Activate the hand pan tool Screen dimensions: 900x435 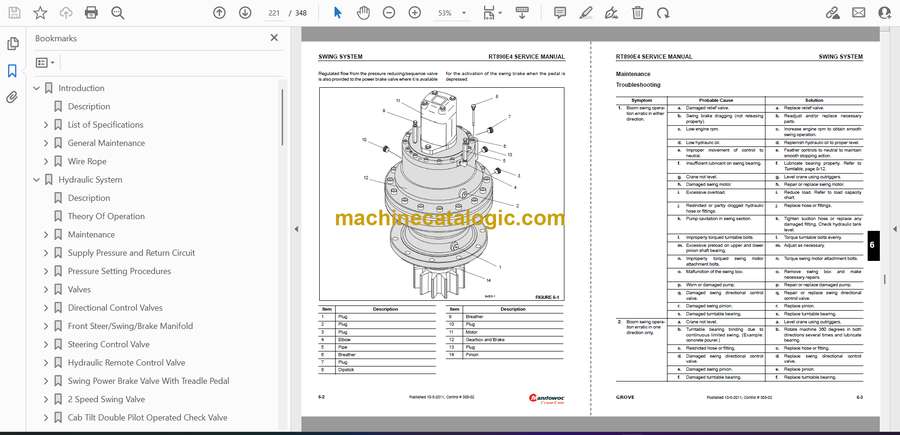click(363, 13)
